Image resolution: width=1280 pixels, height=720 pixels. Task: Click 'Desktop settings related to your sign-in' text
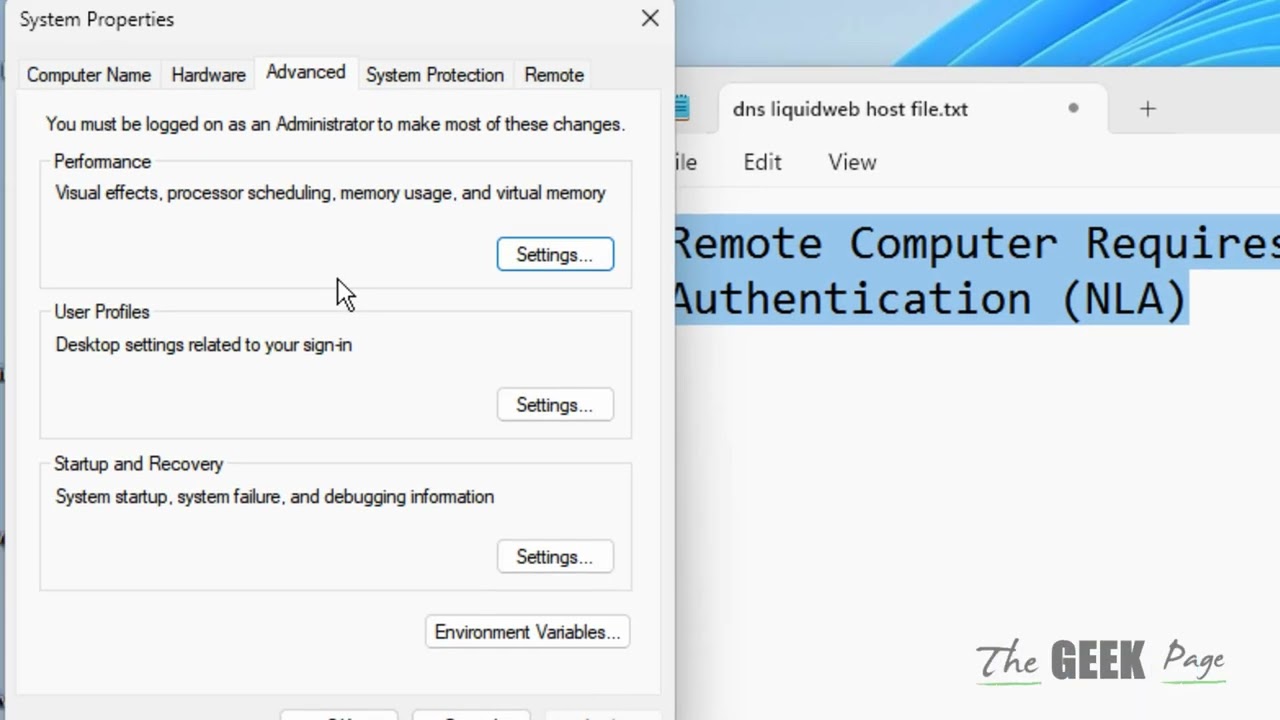click(x=204, y=345)
